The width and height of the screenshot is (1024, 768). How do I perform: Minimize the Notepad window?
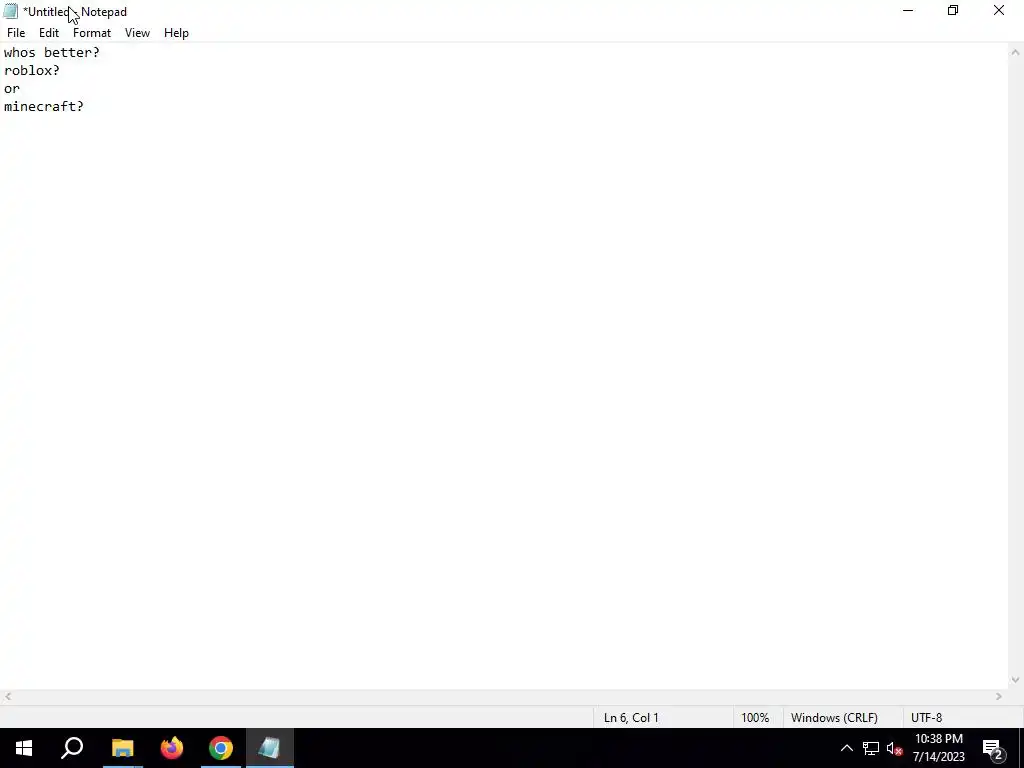tap(908, 11)
